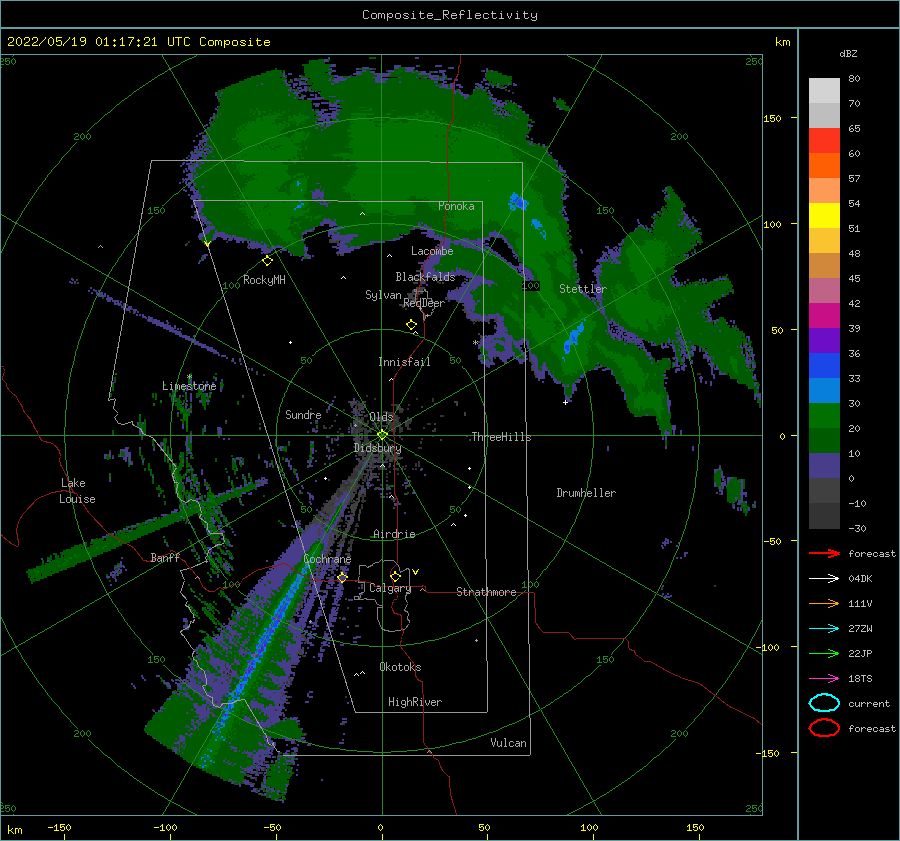Click the Blackfalds town label
The image size is (900, 841).
[425, 277]
